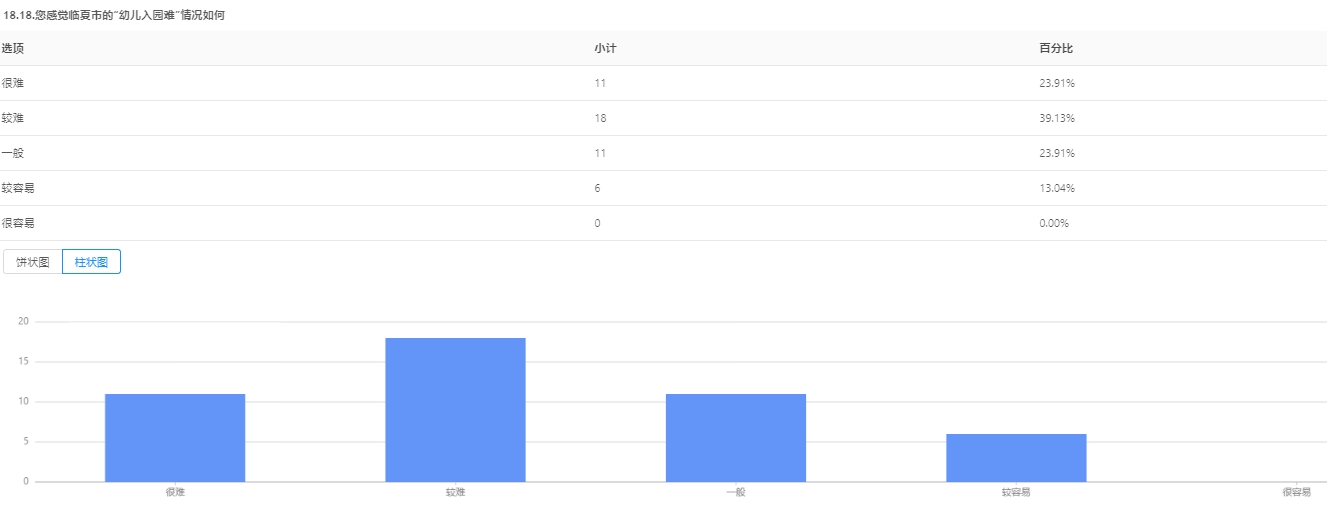Click the 百分比 column header

click(1056, 48)
